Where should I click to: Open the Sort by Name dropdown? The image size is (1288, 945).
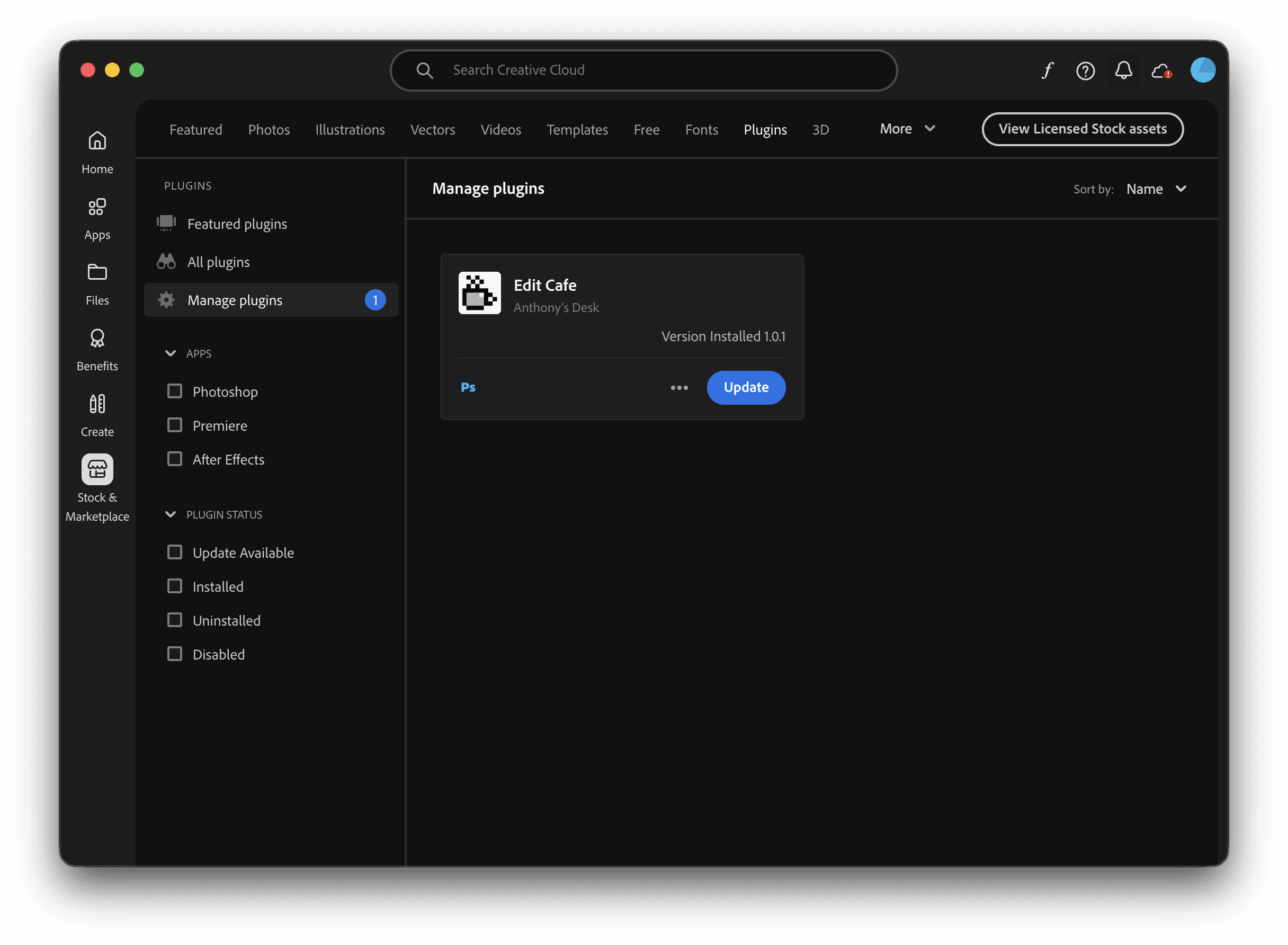(x=1157, y=189)
